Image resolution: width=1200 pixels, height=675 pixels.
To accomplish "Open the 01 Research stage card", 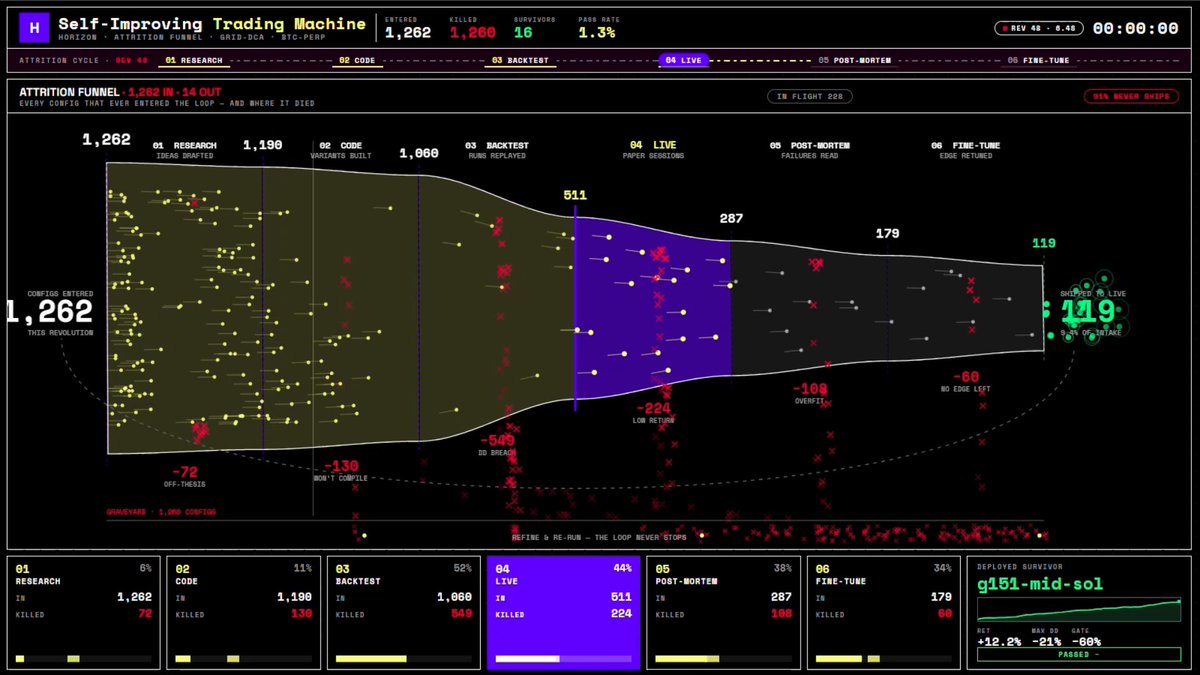I will pos(84,612).
